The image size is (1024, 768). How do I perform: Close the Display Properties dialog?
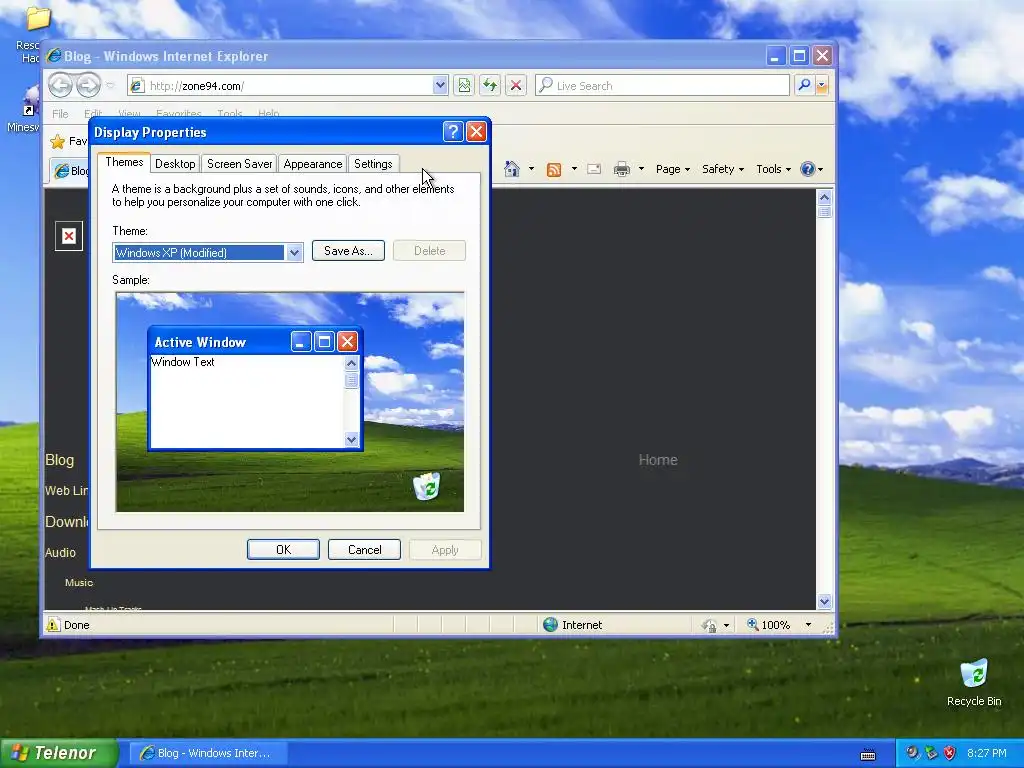pos(477,132)
